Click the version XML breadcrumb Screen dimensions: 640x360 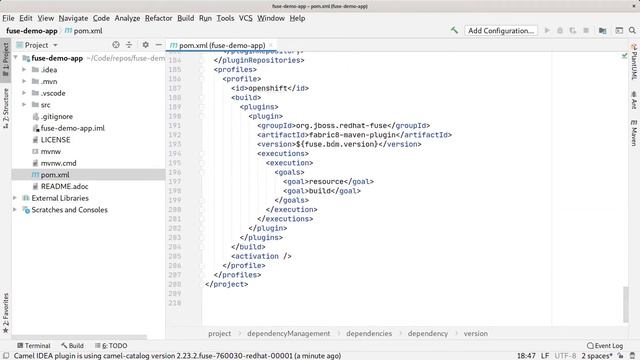pos(476,333)
